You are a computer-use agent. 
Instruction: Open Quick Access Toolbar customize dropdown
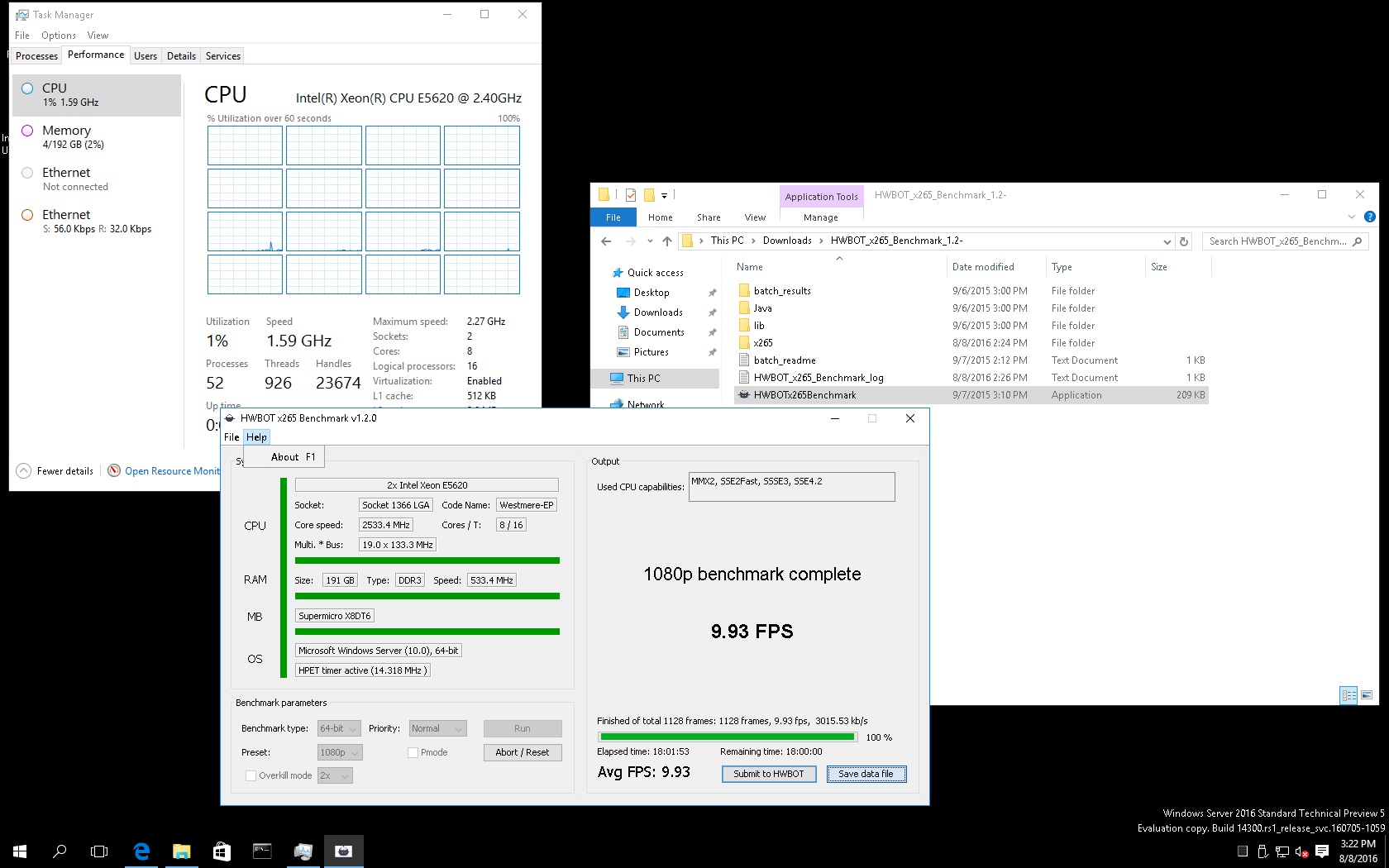coord(664,195)
